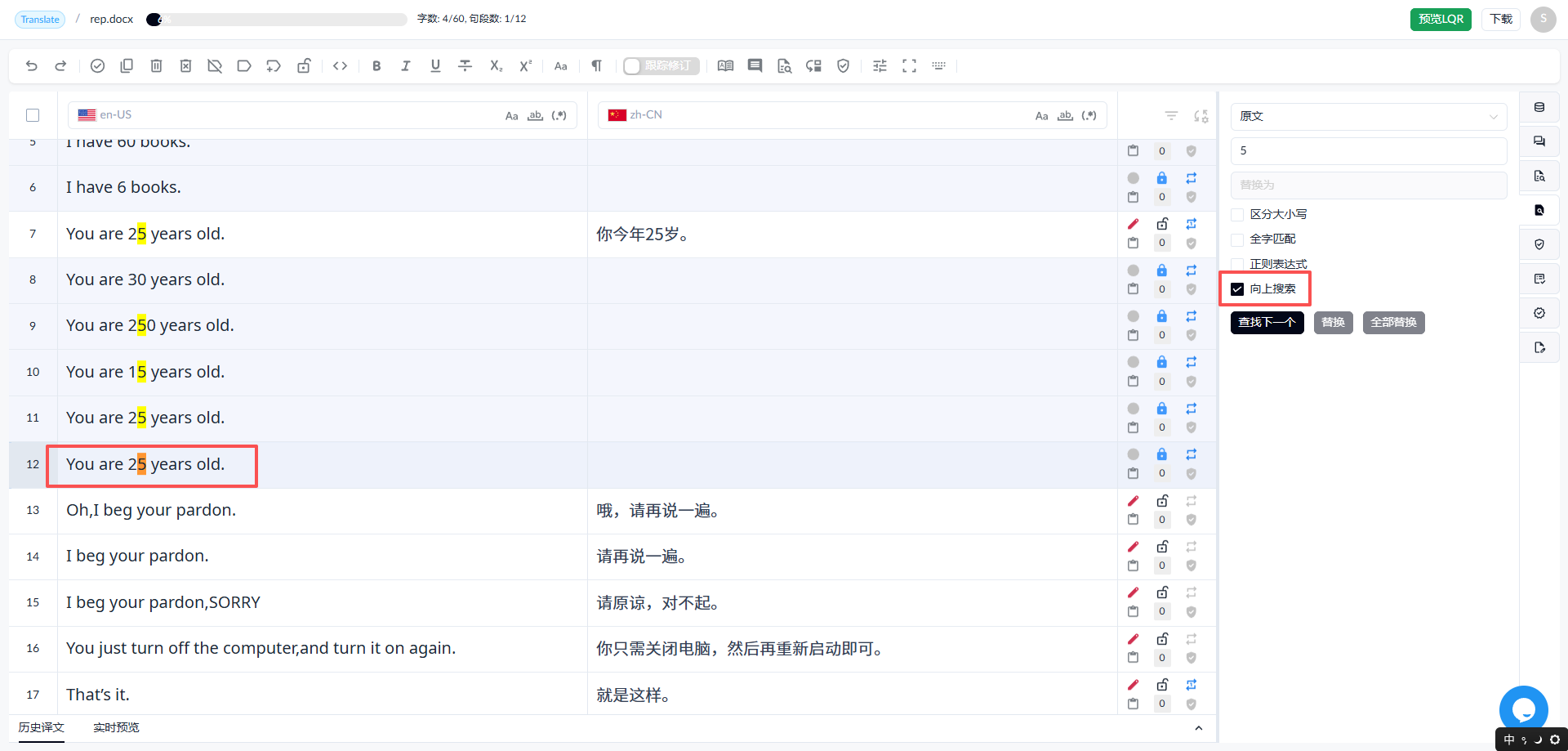Click the translation progress bar

pyautogui.click(x=276, y=20)
